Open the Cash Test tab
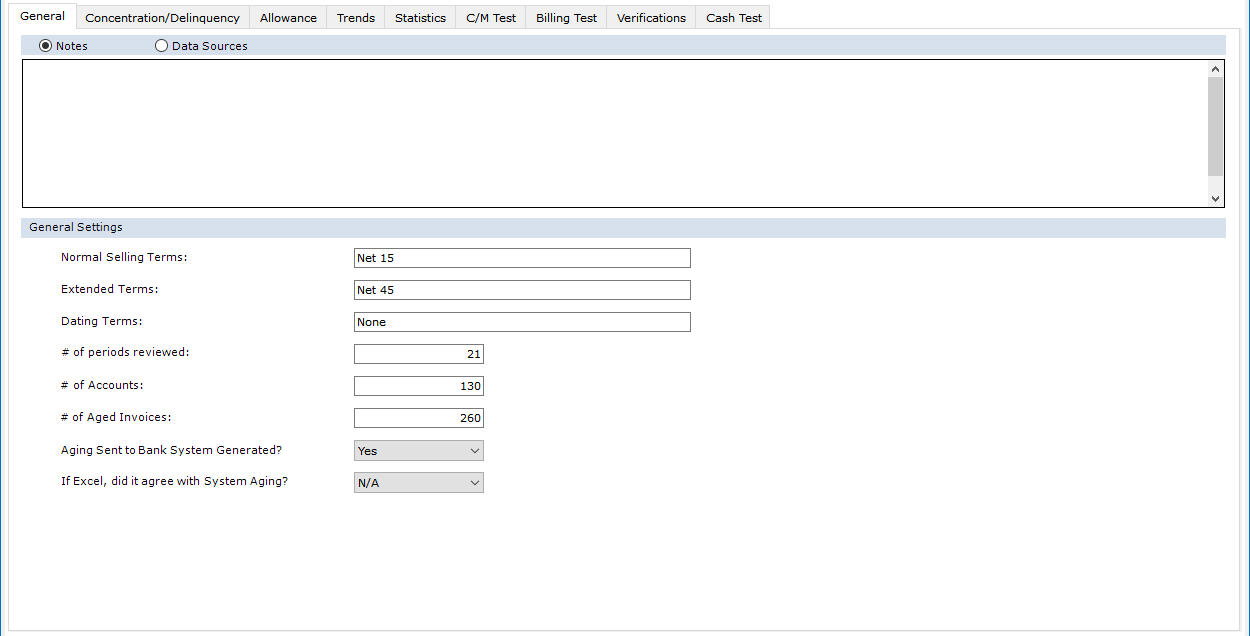Viewport: 1250px width, 636px height. (x=733, y=18)
